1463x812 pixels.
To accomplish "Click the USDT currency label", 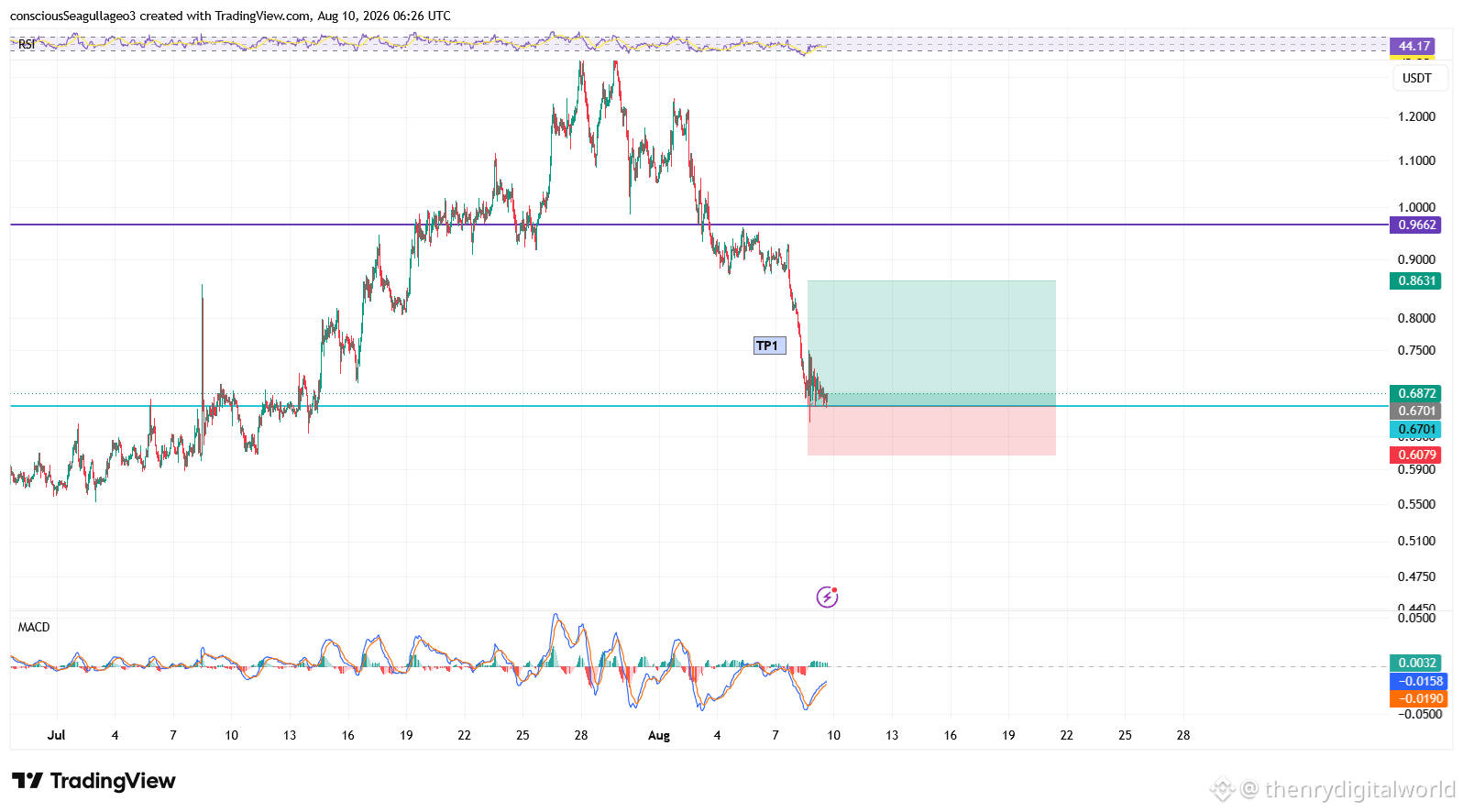I will [x=1417, y=78].
